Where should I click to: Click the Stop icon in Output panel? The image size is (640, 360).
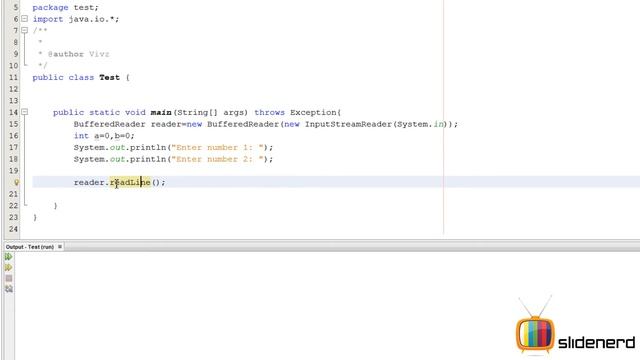click(x=9, y=278)
